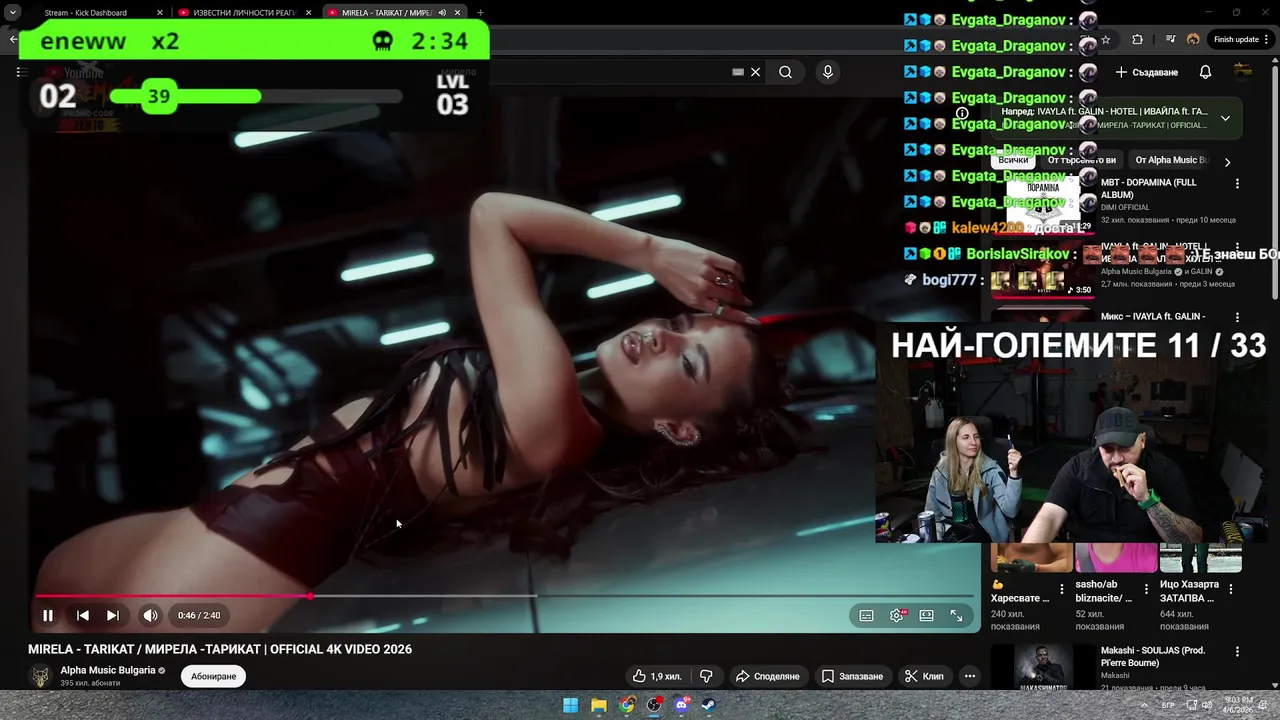1280x720 pixels.
Task: Open MBT - DOPAMINA (FULL ALBUM) video
Action: (x=1148, y=188)
